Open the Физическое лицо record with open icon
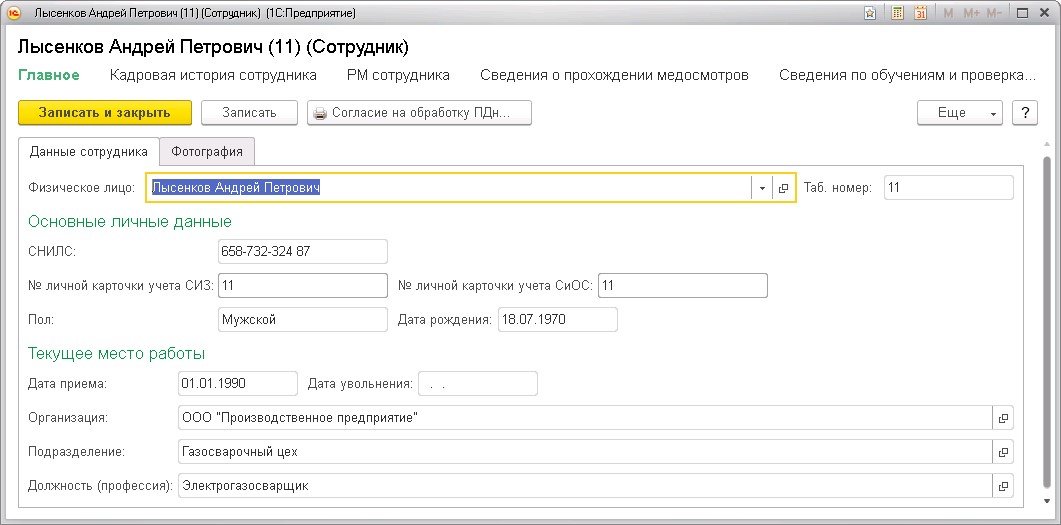This screenshot has height=525, width=1061. (x=784, y=188)
